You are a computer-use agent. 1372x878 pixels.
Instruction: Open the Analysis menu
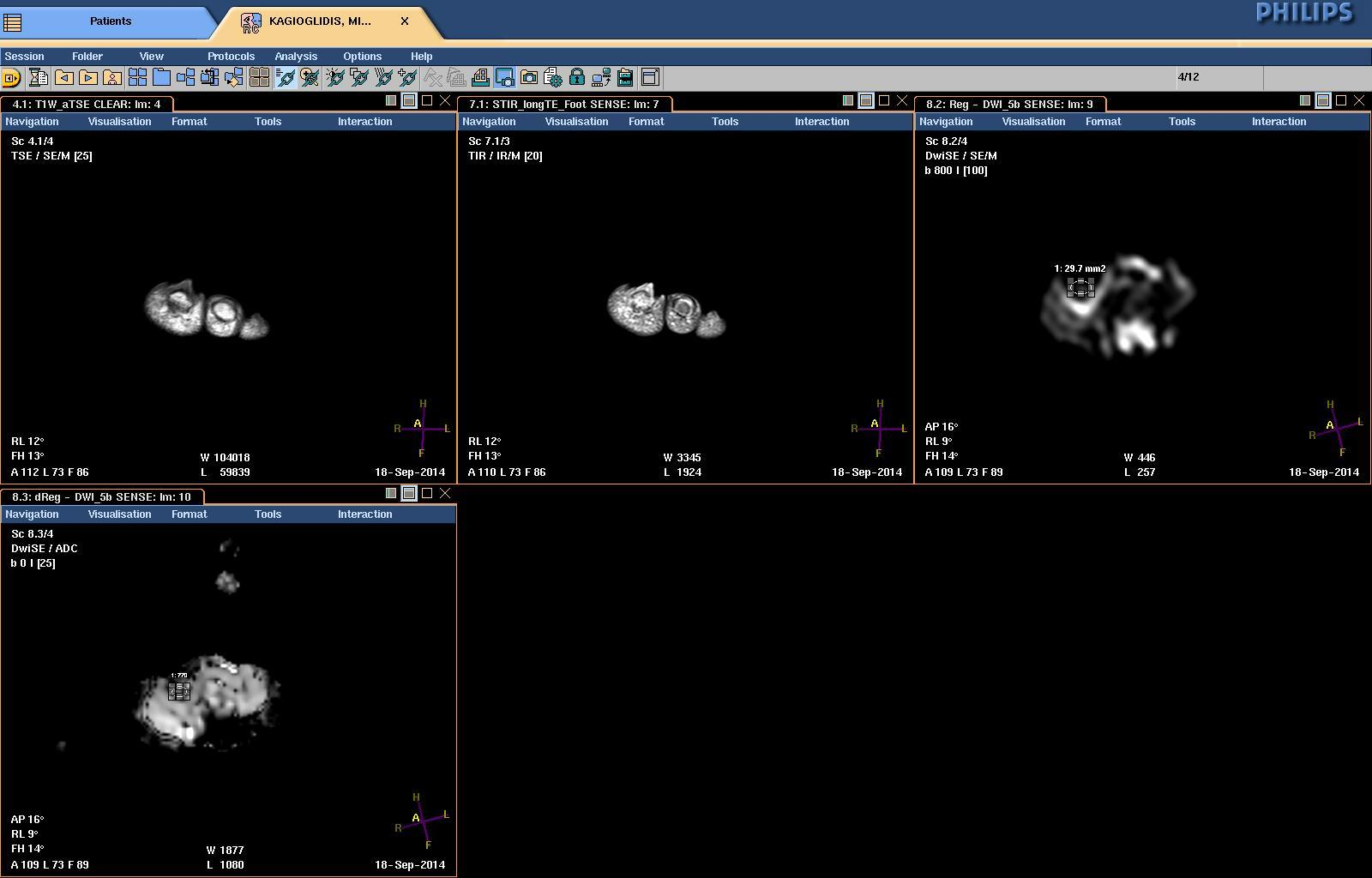click(x=296, y=57)
